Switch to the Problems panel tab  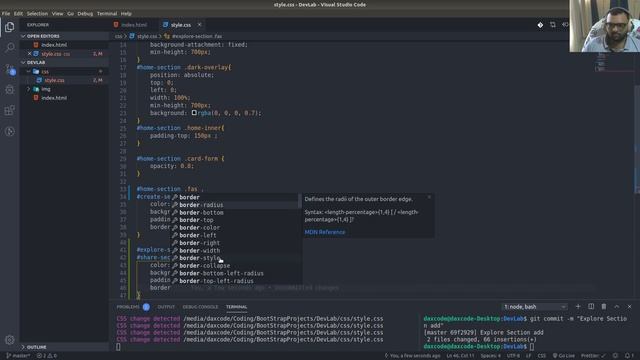coord(128,307)
